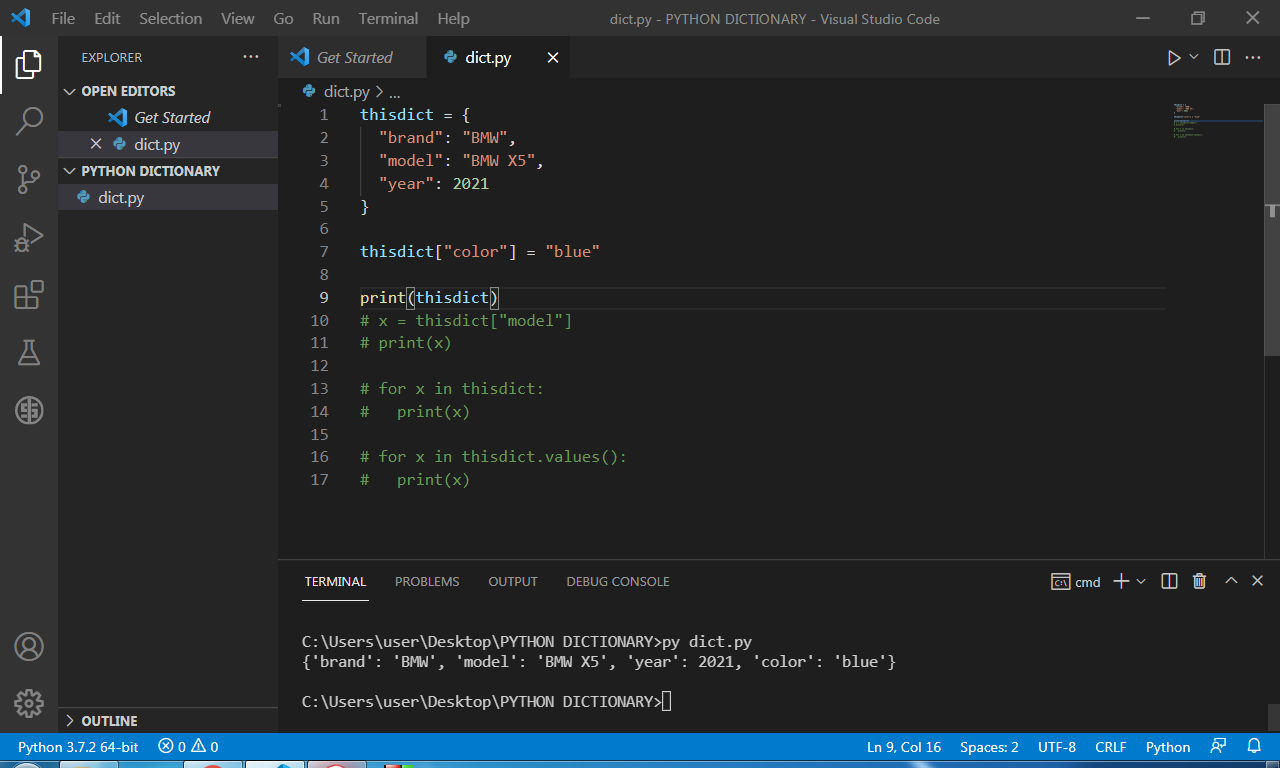
Task: Switch to the Get Started tab
Action: pyautogui.click(x=354, y=58)
